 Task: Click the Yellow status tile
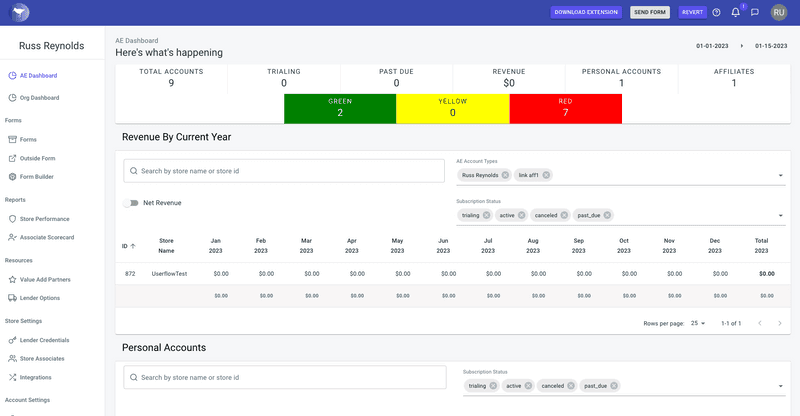[x=453, y=108]
